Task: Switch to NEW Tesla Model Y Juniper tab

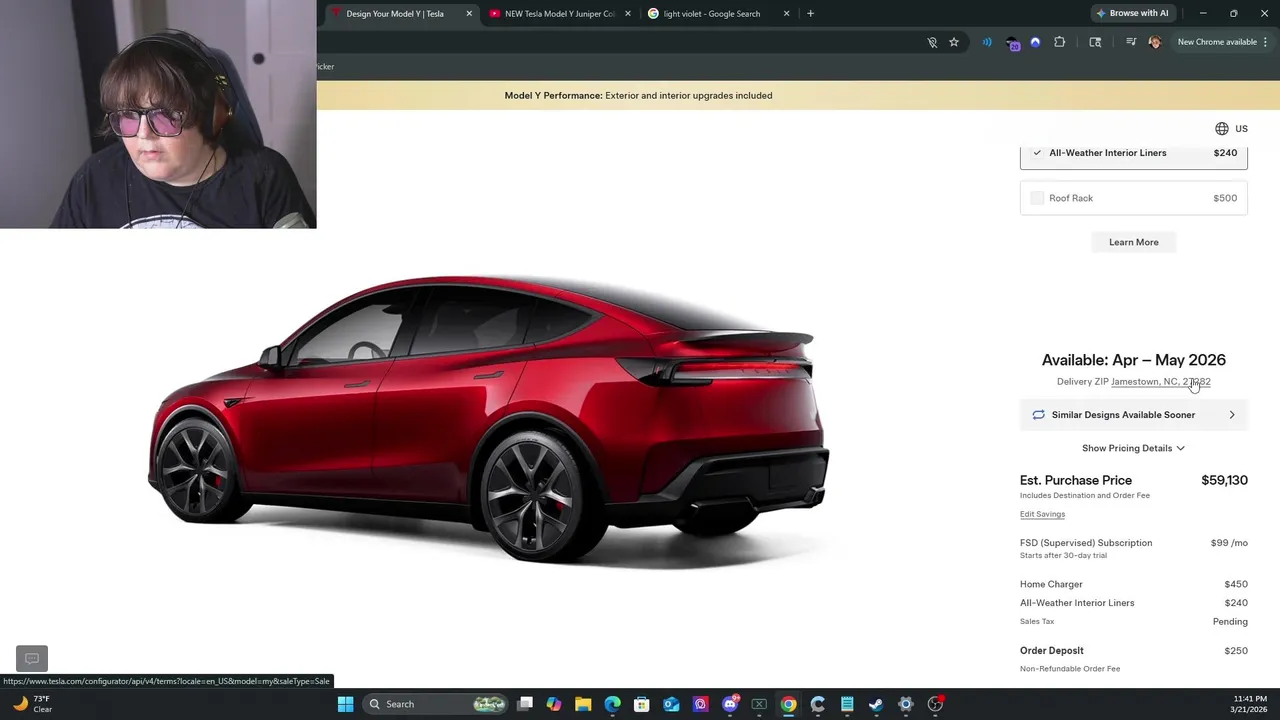Action: coord(559,14)
